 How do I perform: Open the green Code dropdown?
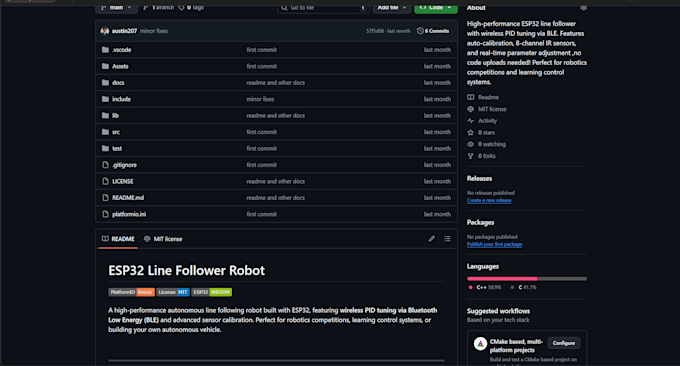(435, 7)
